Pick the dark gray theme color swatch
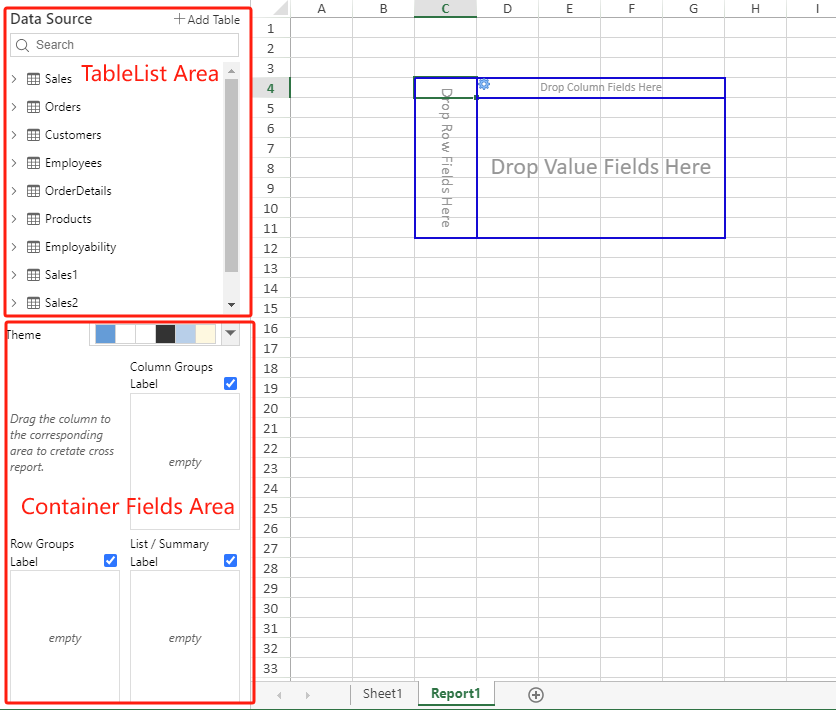 pyautogui.click(x=166, y=334)
